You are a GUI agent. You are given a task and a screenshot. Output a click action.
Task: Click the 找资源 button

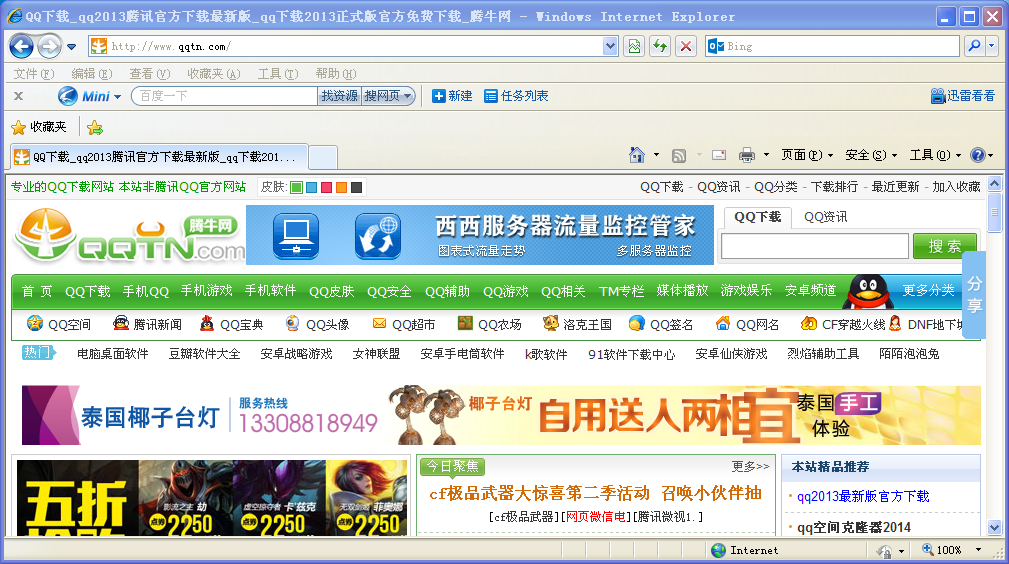[x=339, y=96]
